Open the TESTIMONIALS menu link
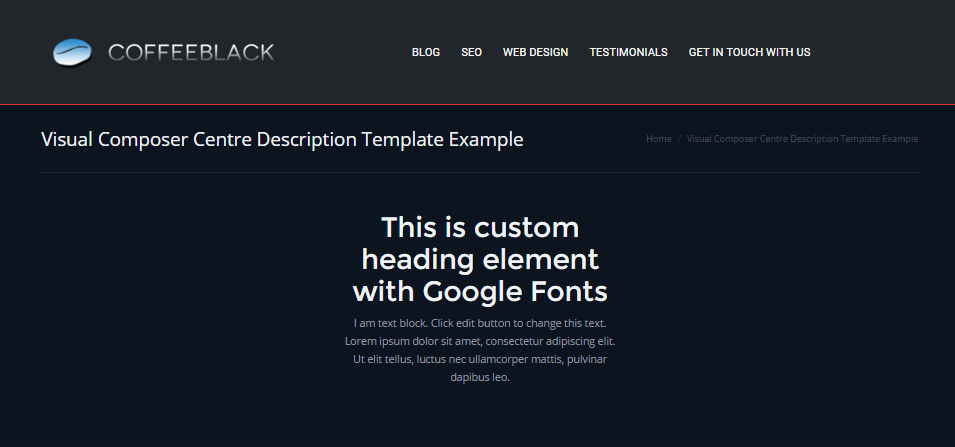Screen dimensions: 955x447 628,52
